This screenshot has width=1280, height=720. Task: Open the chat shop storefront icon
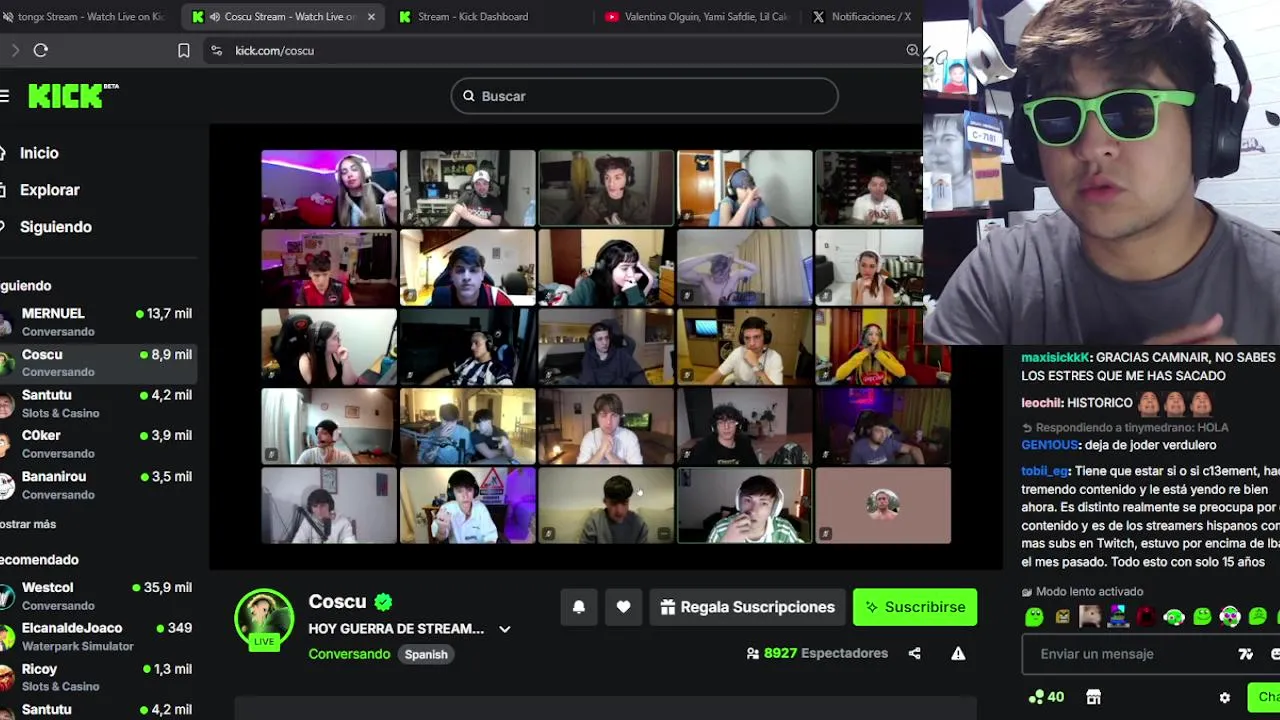tap(1093, 697)
